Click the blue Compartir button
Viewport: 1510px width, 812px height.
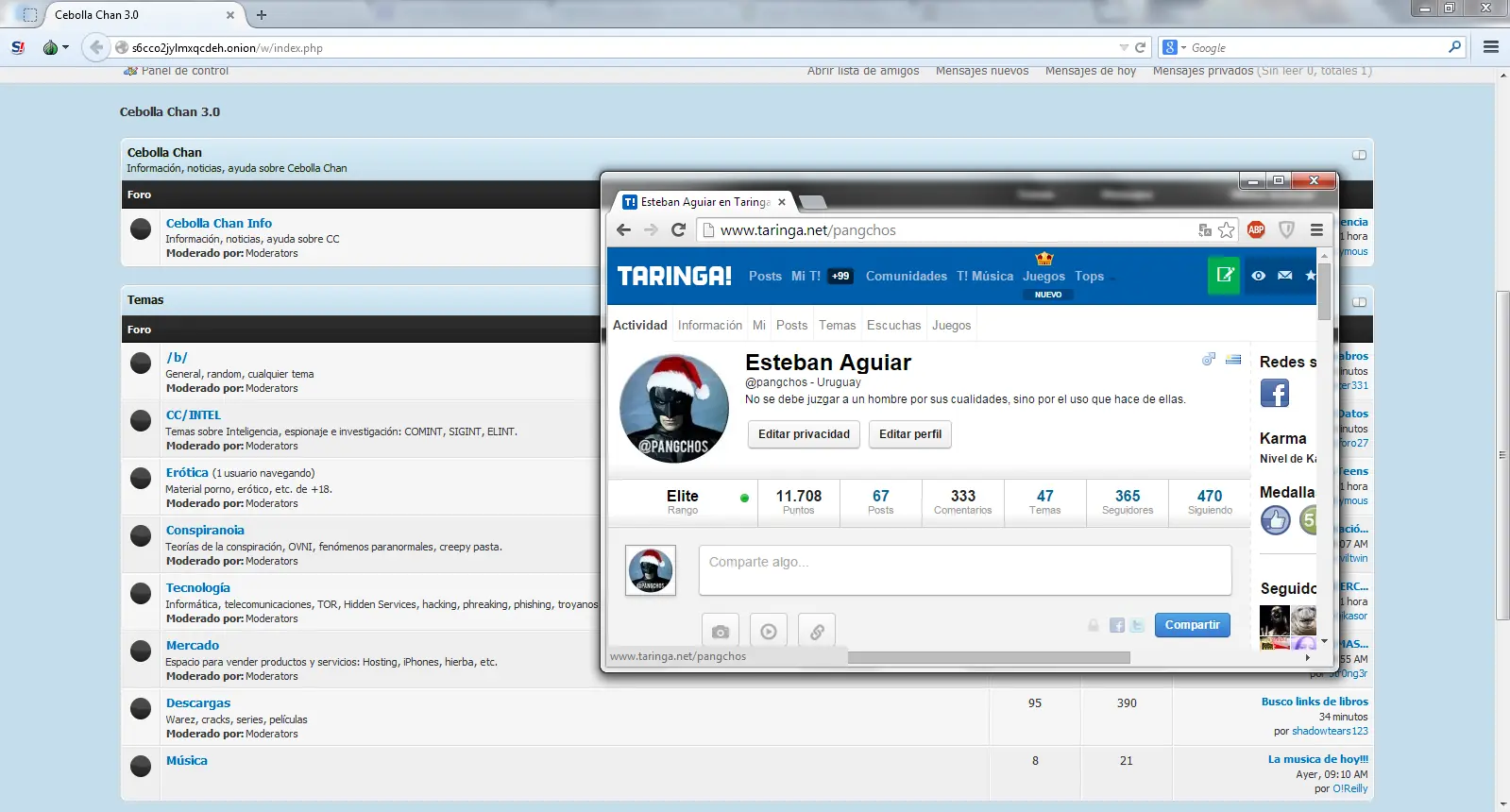tap(1193, 625)
